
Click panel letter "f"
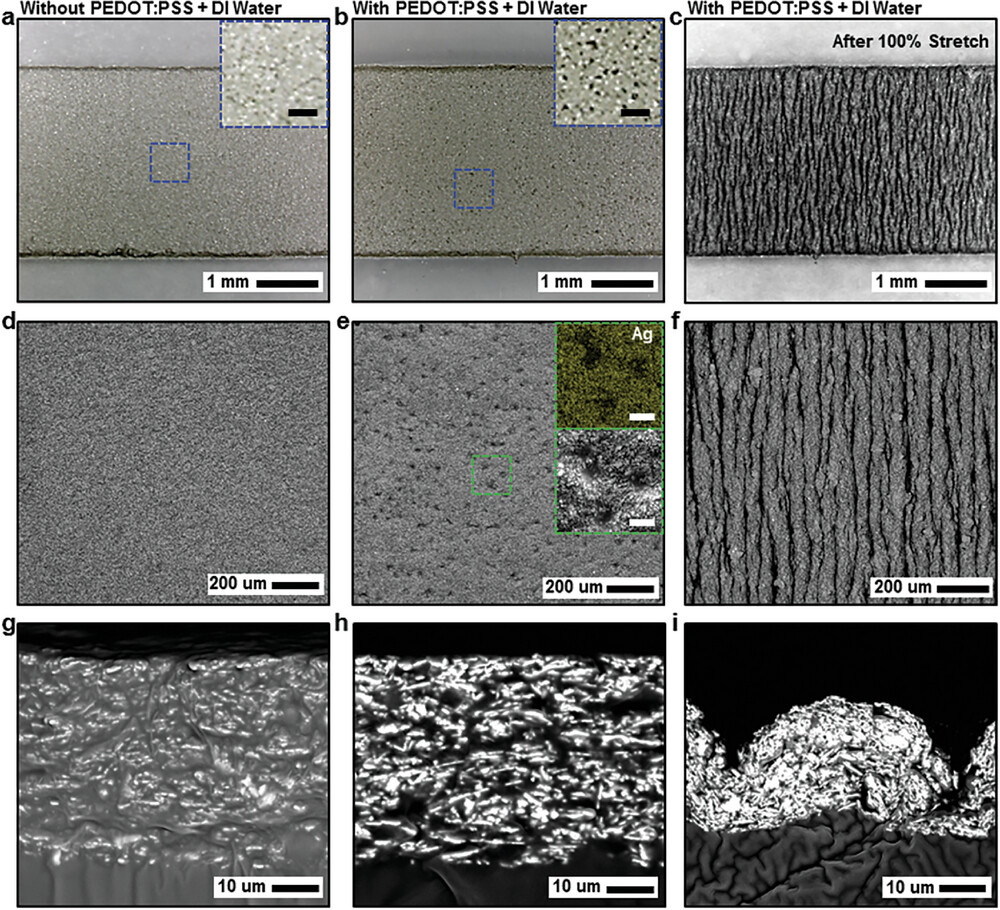676,321
